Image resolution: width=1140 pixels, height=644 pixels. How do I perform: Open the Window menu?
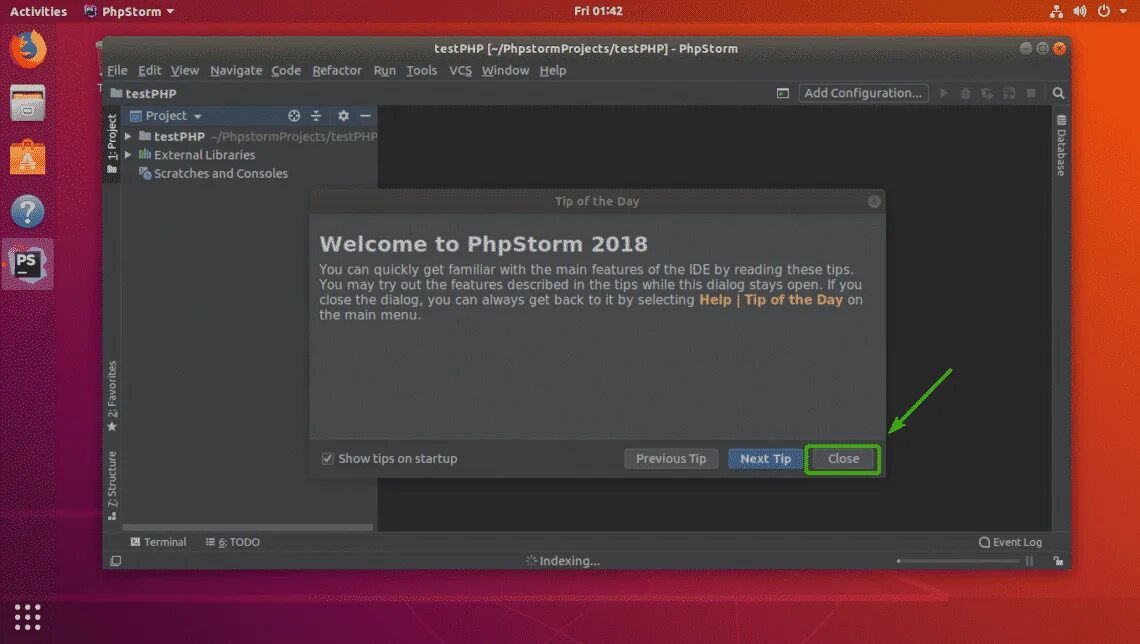[505, 71]
